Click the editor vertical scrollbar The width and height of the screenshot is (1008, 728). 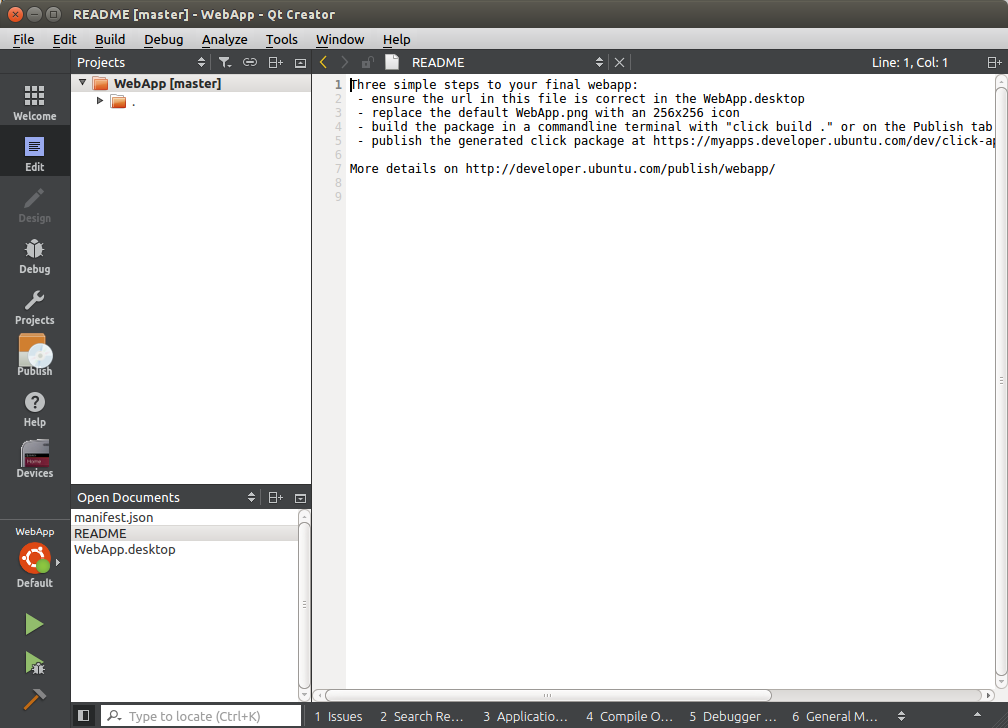1001,380
